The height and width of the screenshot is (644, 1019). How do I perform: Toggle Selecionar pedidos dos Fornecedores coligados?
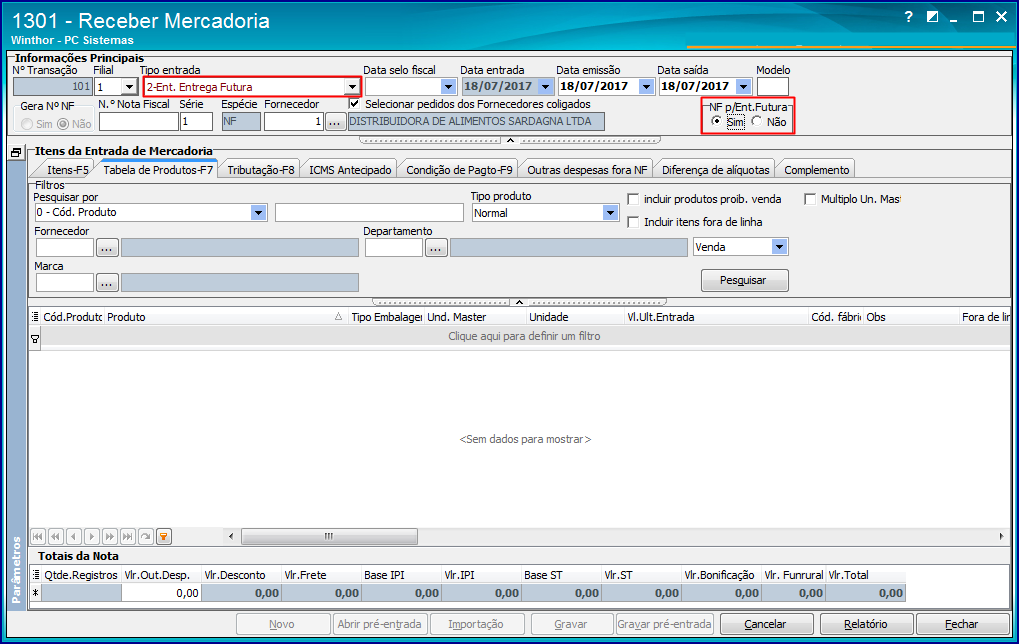pyautogui.click(x=354, y=104)
